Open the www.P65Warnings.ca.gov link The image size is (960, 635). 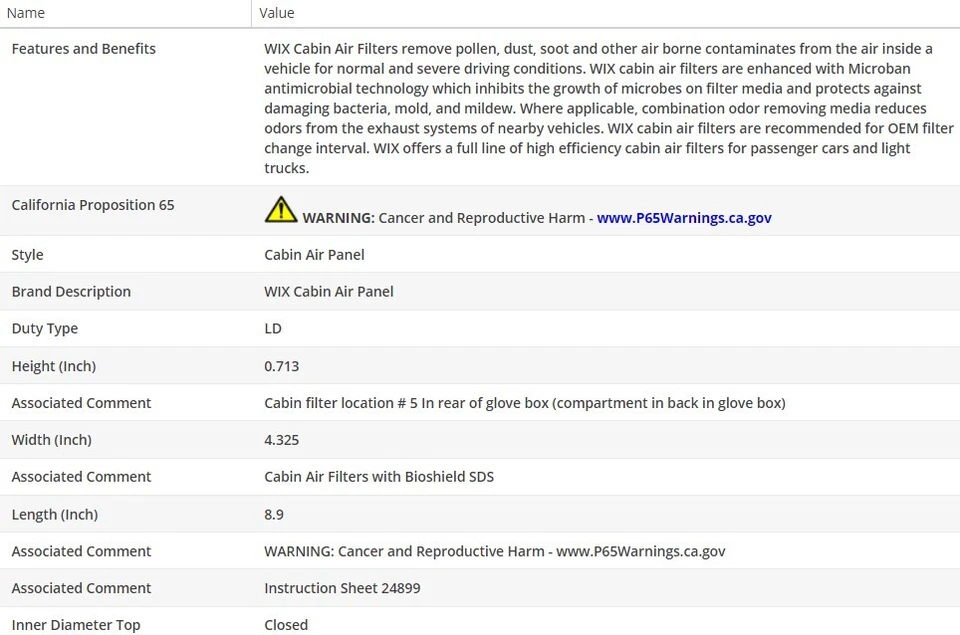pos(684,218)
